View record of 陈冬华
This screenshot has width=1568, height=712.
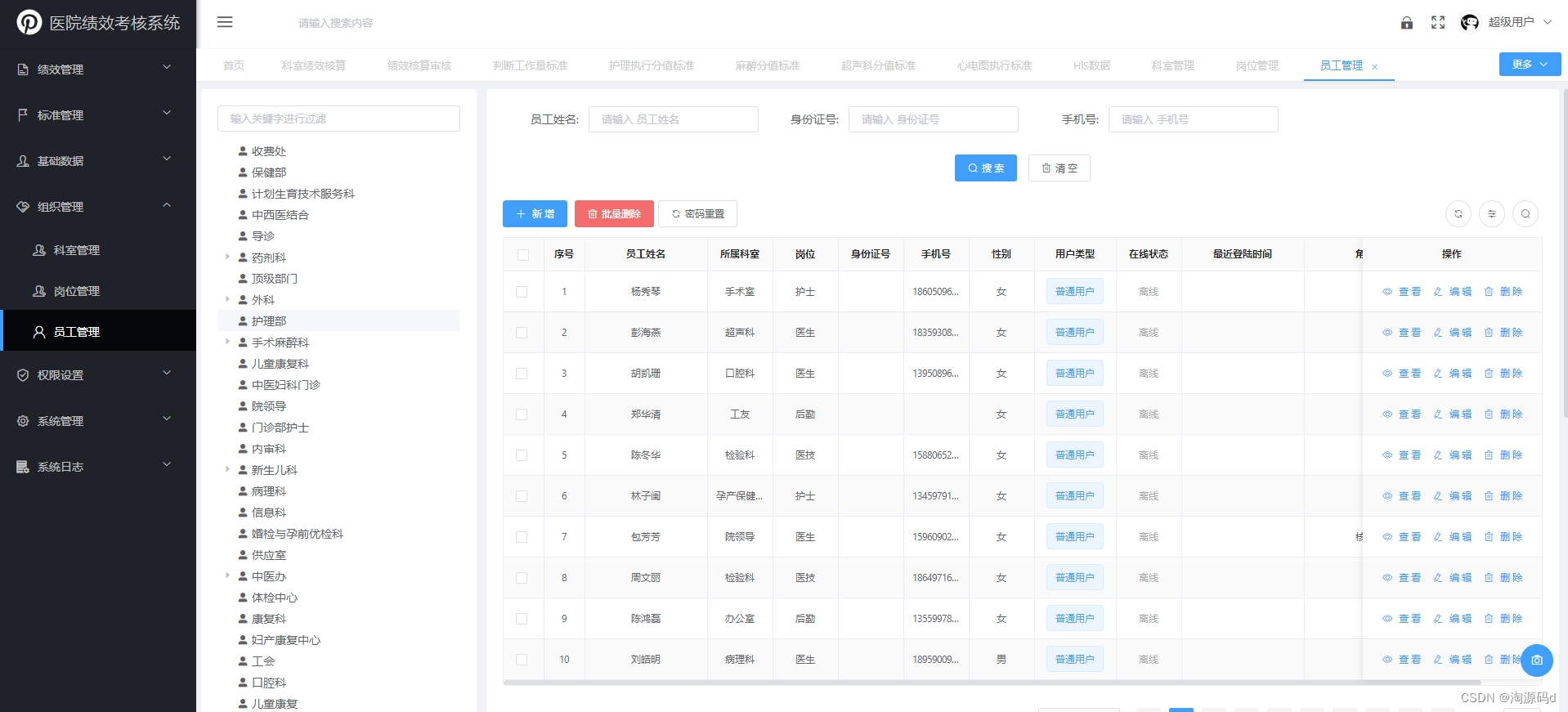[1401, 455]
